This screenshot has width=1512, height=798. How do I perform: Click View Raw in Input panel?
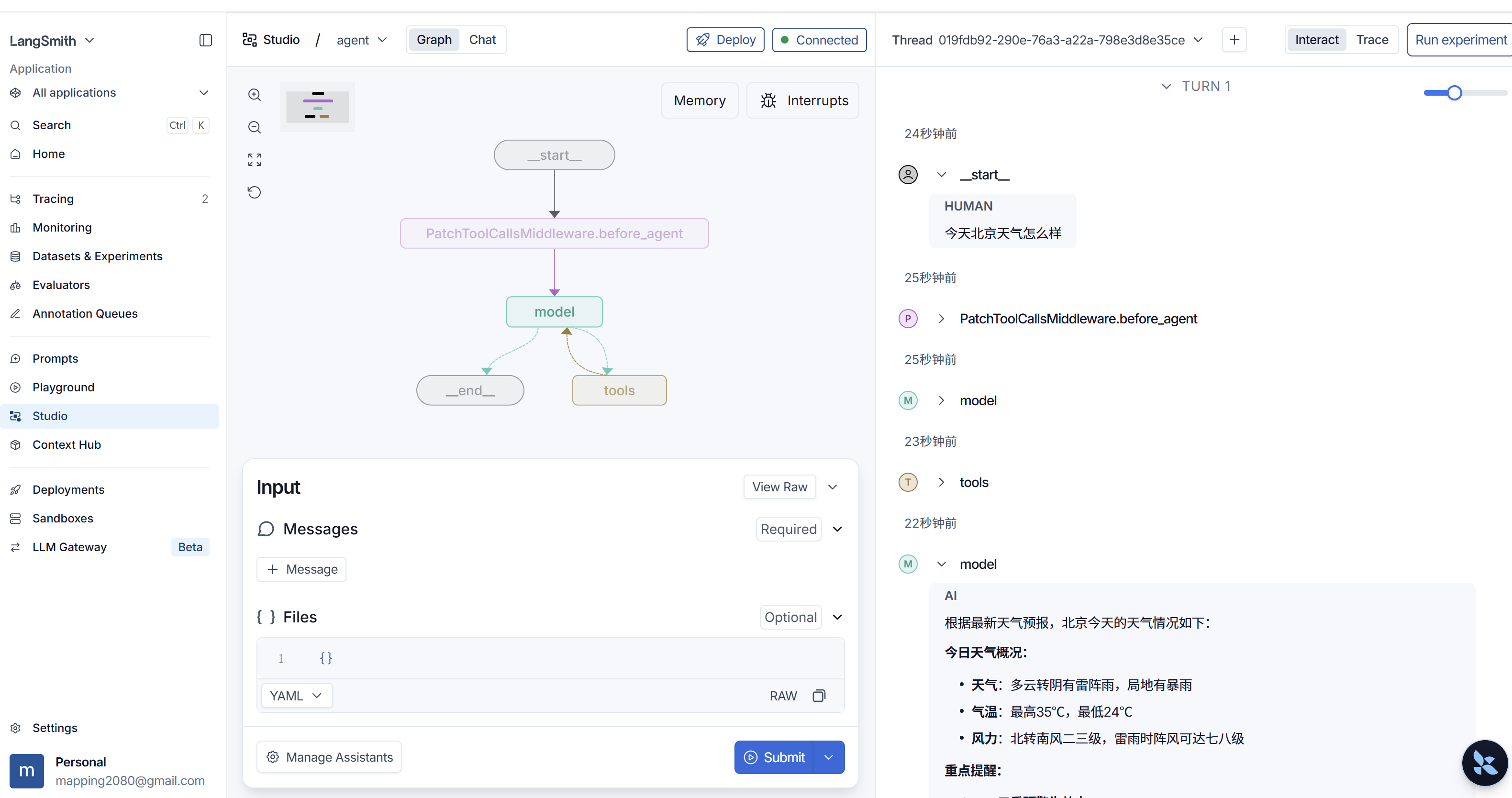coord(779,487)
